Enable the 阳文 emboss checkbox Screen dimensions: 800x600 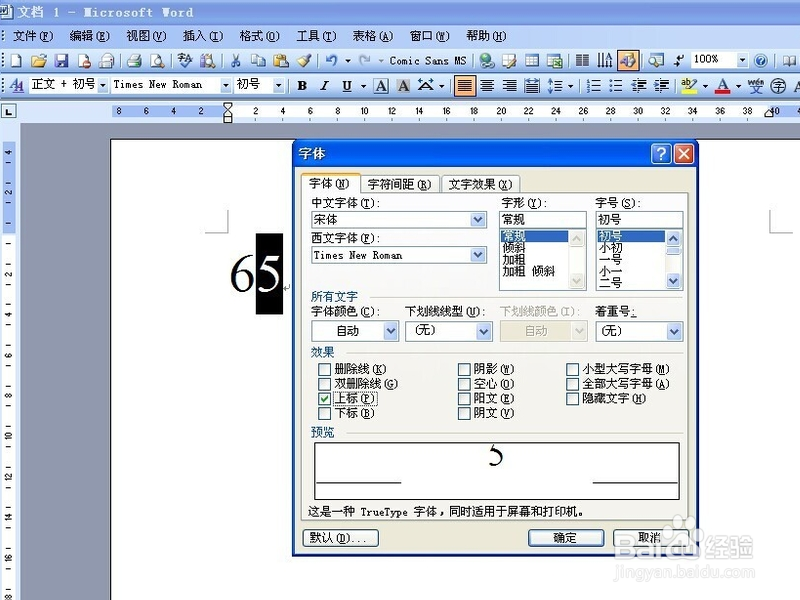[x=464, y=398]
